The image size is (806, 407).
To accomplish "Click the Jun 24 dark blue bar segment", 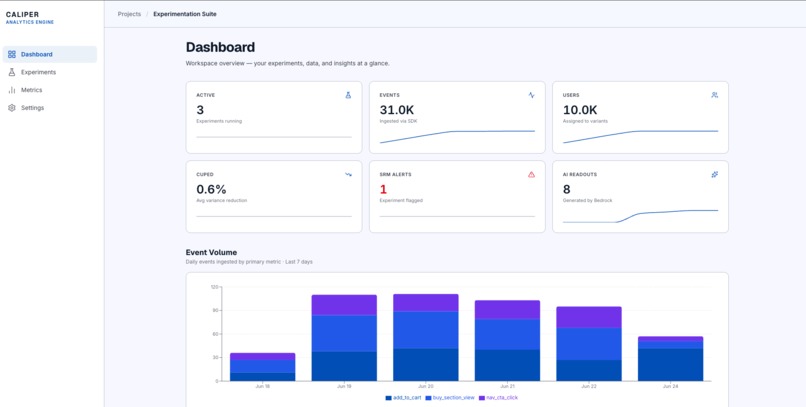I will coord(670,365).
